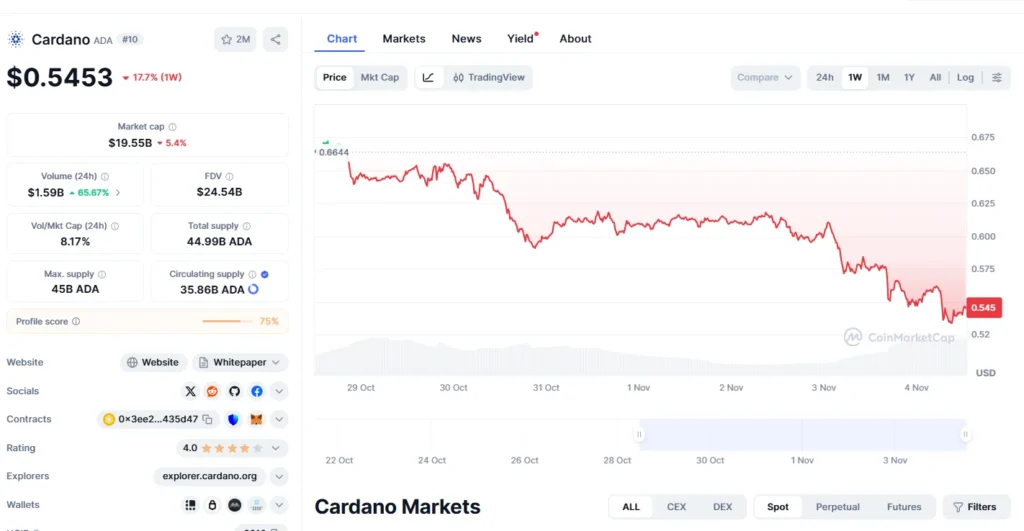Add token to MetaMask fox icon

pyautogui.click(x=256, y=420)
